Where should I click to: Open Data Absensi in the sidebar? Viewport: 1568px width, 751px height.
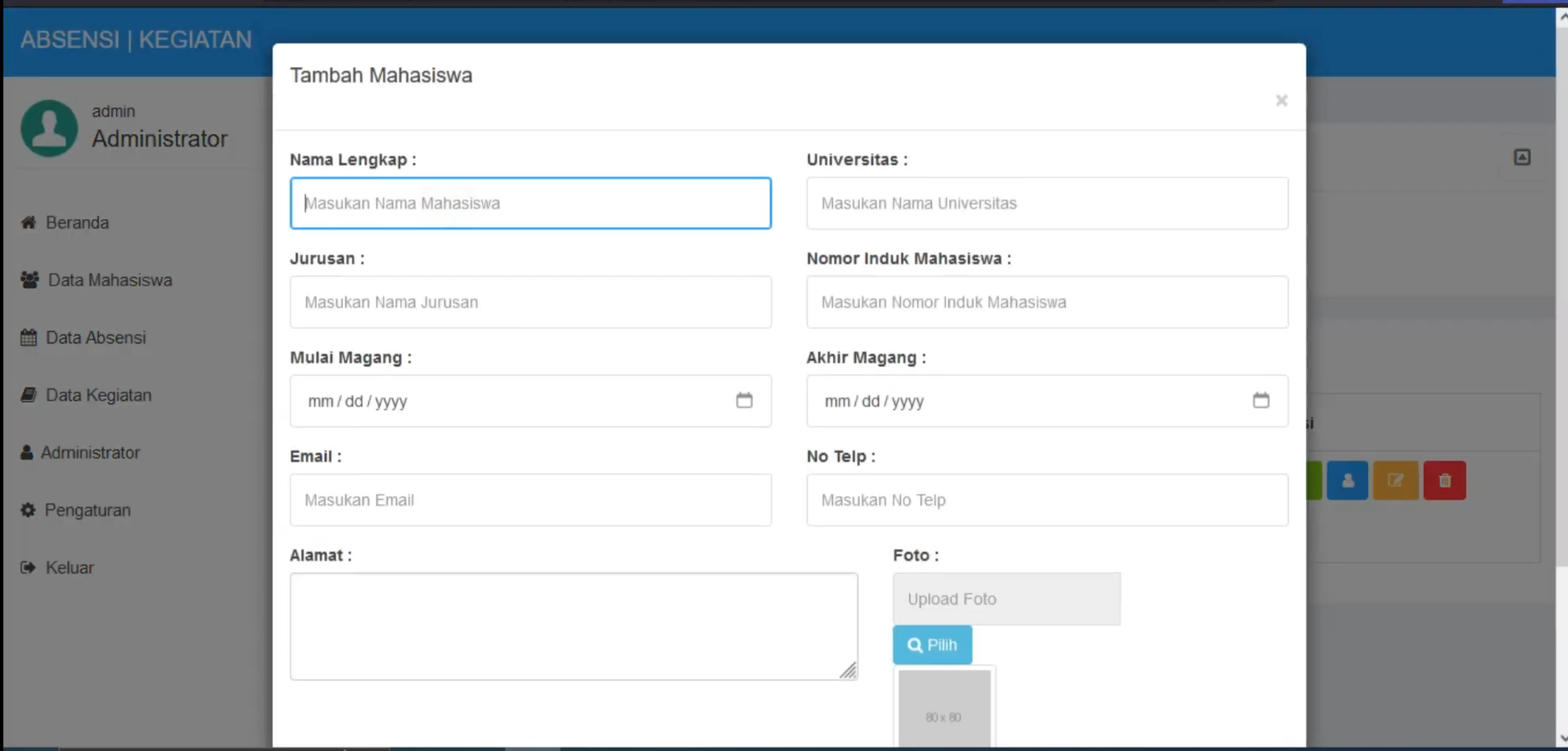(x=83, y=338)
